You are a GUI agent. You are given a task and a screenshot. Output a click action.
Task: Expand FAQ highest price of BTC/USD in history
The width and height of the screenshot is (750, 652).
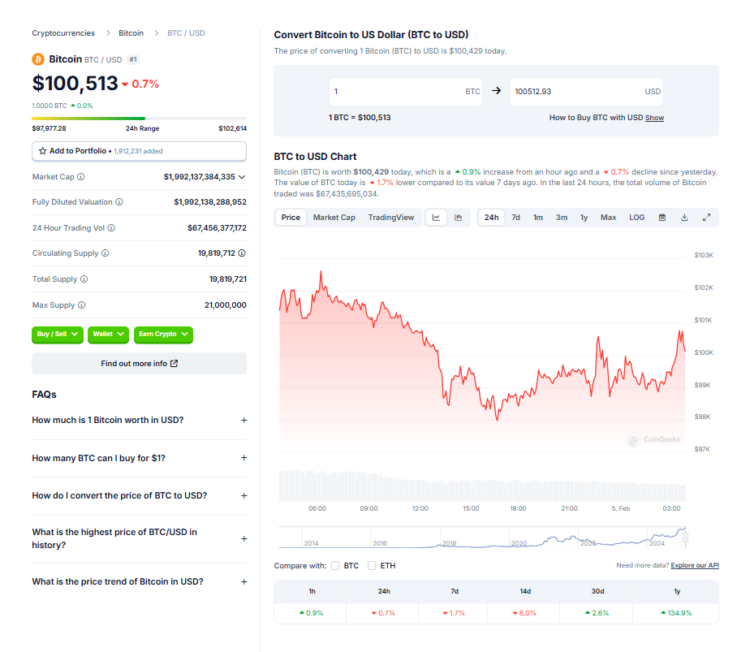coord(139,539)
